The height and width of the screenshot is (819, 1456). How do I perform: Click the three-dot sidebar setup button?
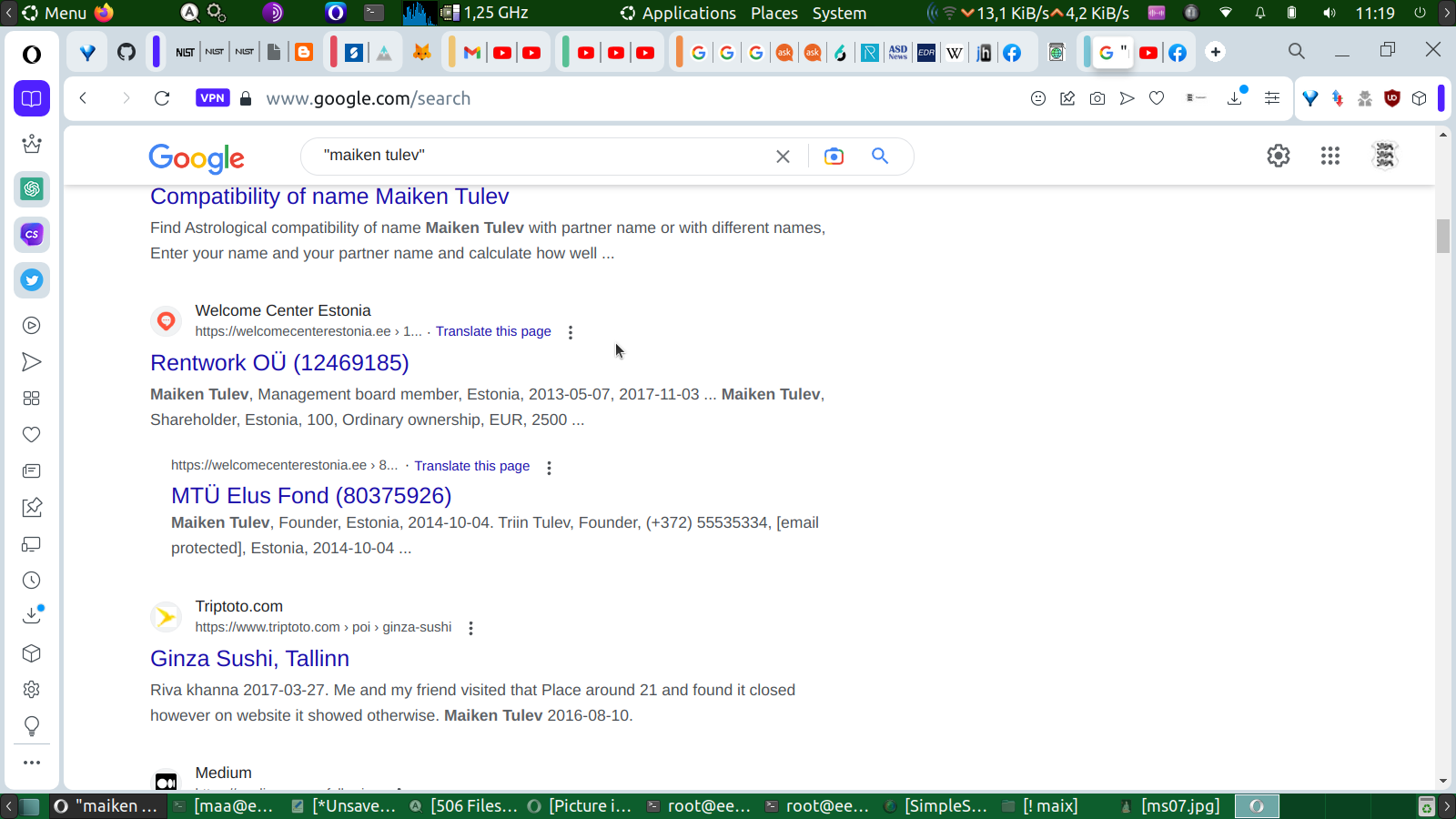click(x=32, y=763)
